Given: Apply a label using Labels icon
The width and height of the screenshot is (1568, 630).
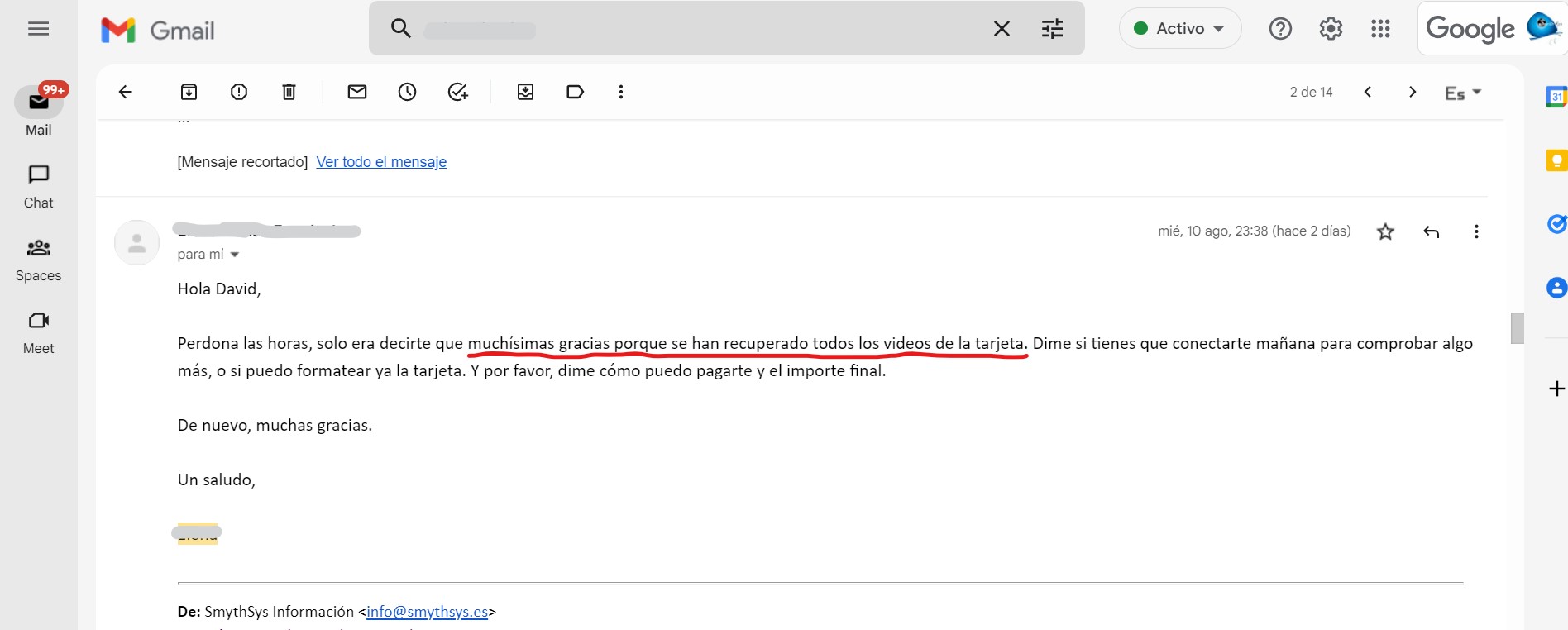Looking at the screenshot, I should pos(575,92).
